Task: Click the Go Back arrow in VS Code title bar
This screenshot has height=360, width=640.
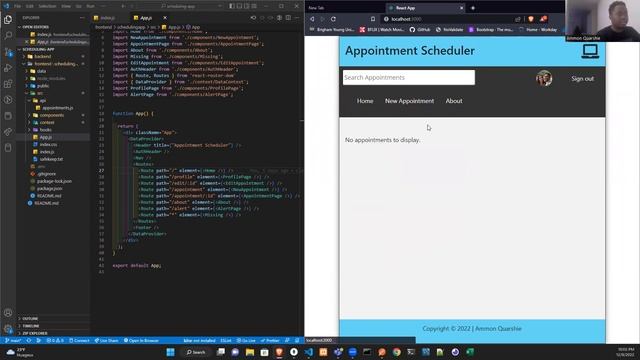Action: tap(124, 6)
